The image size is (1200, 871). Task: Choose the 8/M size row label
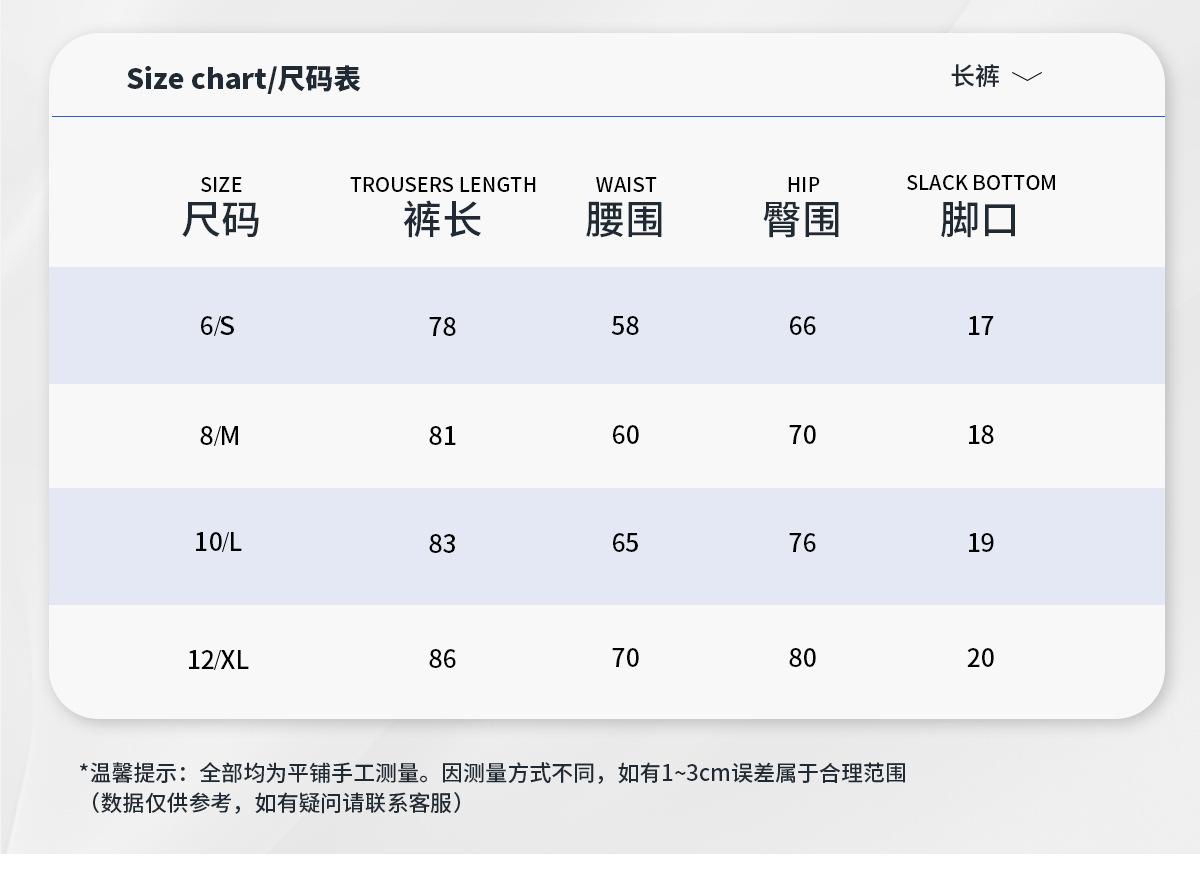(x=220, y=436)
